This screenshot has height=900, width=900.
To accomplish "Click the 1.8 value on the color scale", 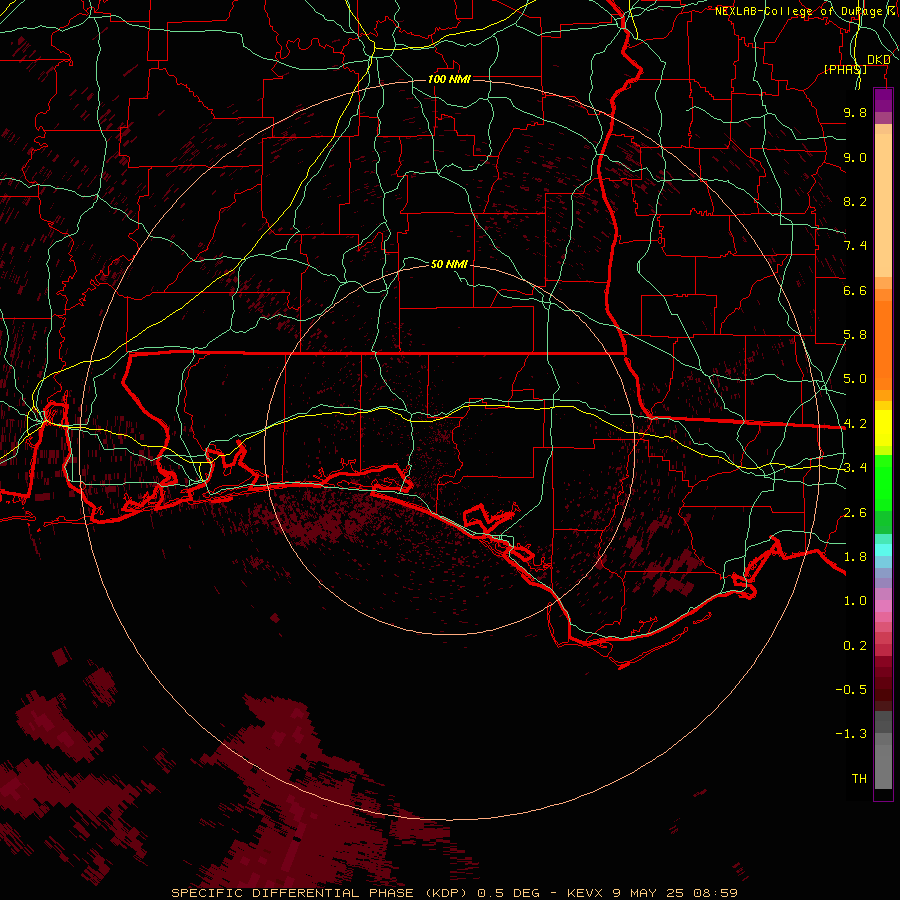I will (x=855, y=557).
